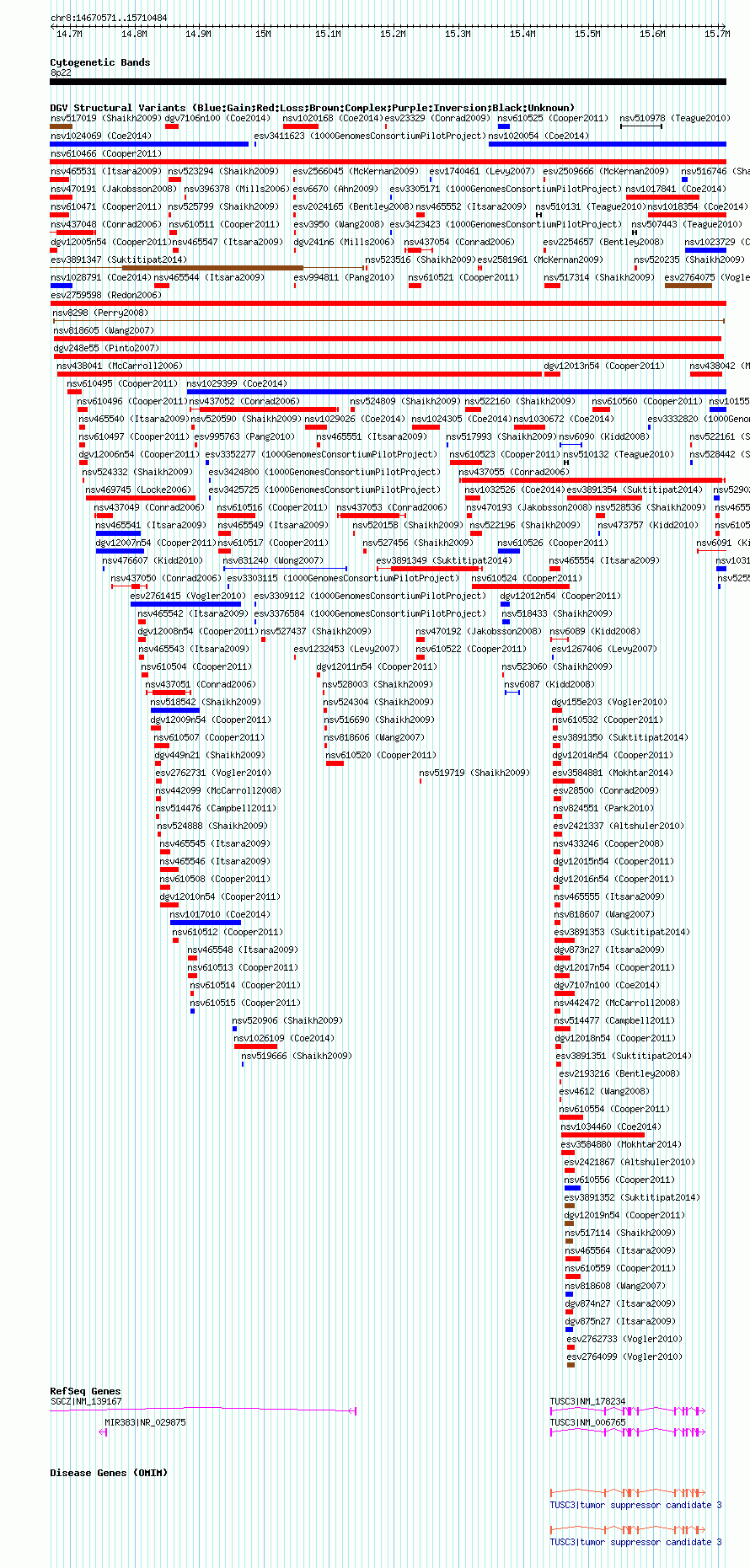
Task: Open variant nsv510978 (Teague2010)
Action: pyautogui.click(x=675, y=118)
